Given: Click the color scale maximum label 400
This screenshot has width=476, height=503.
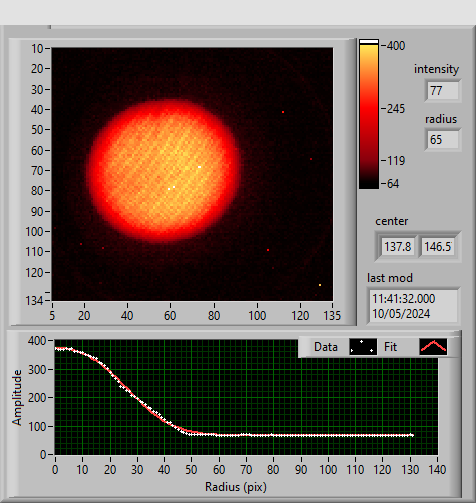Looking at the screenshot, I should click(396, 46).
